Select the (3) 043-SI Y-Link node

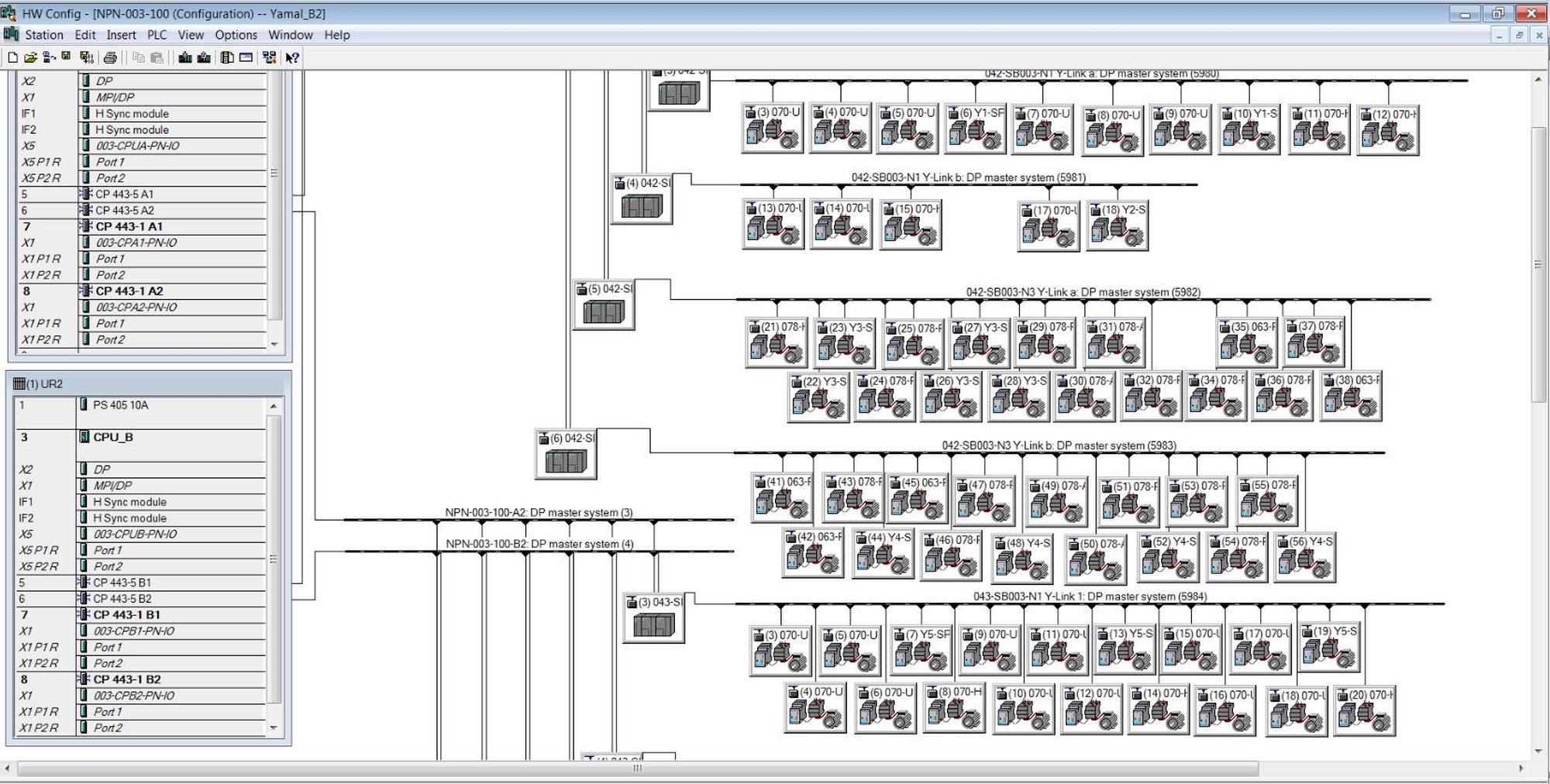[x=654, y=618]
